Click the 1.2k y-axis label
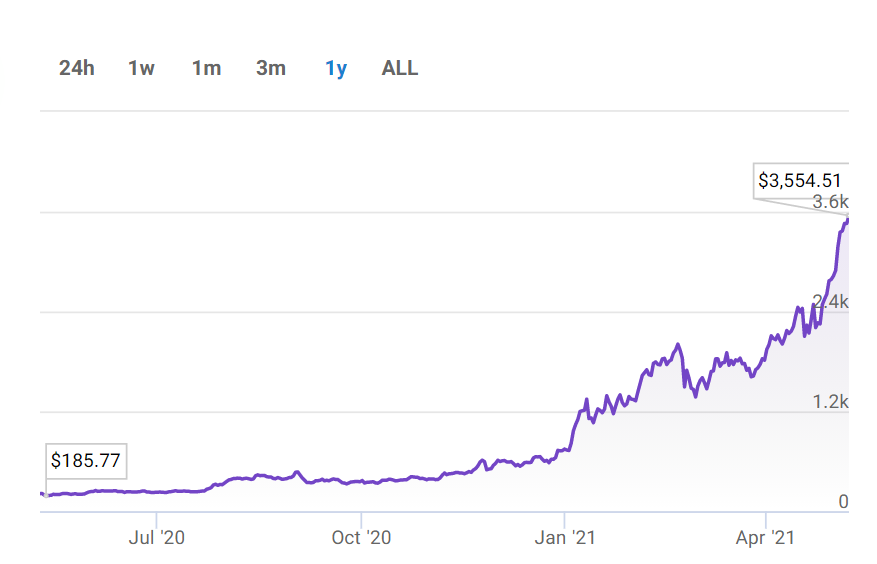The width and height of the screenshot is (877, 564). pos(830,402)
